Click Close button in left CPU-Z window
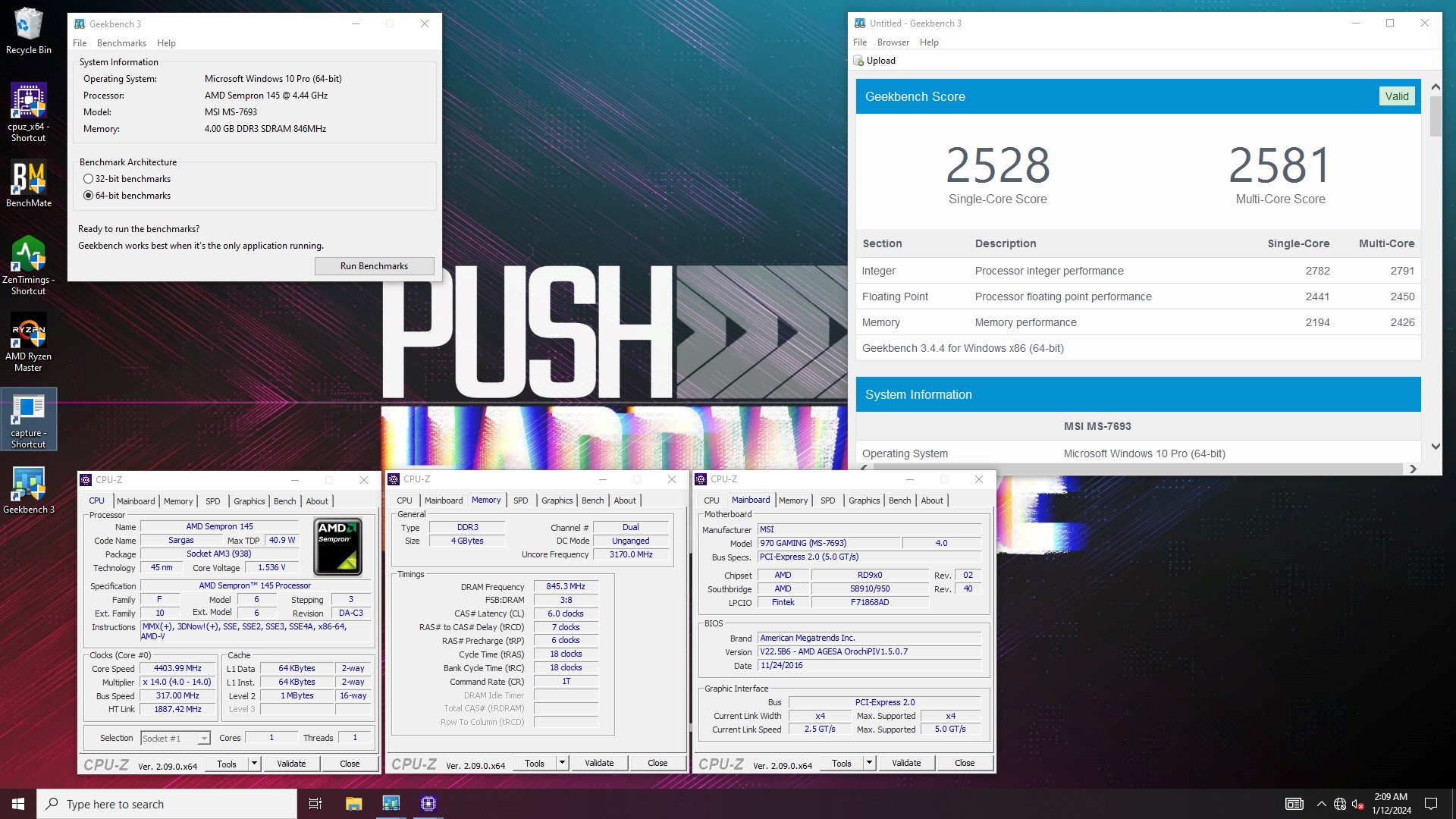 coord(350,764)
